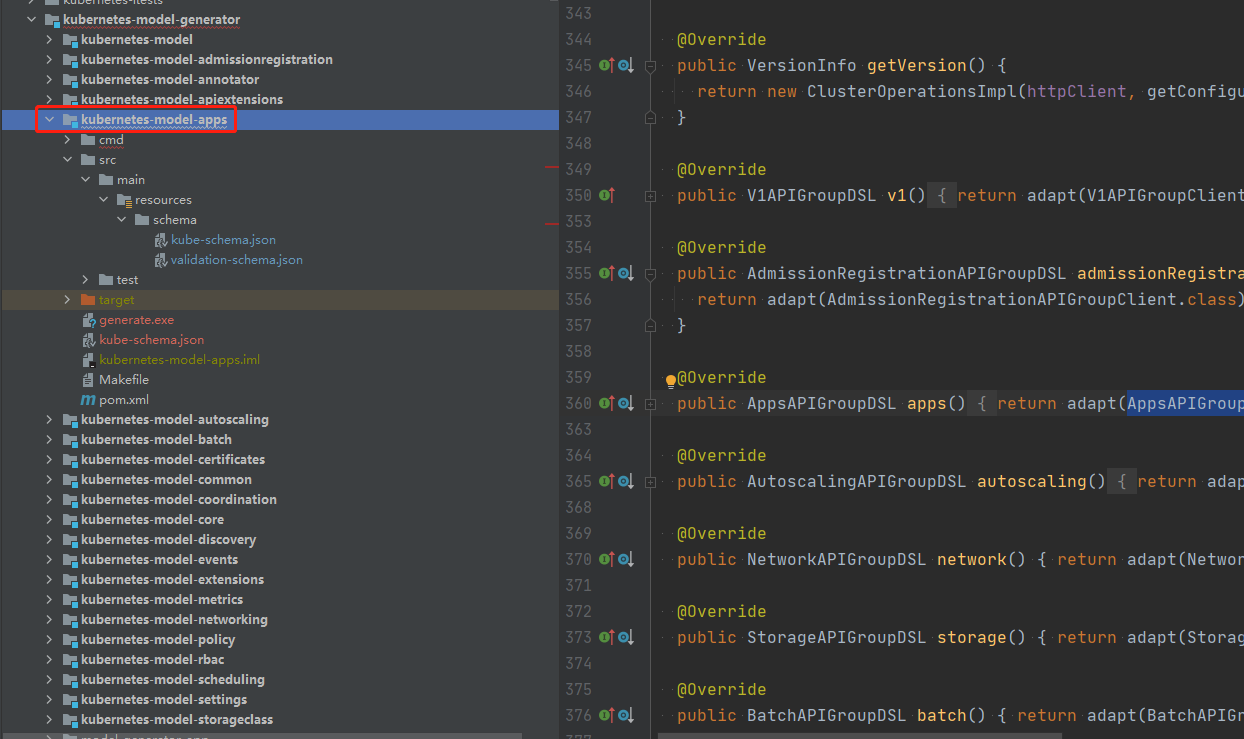Click the kube-schema.json icon under schema folder

tap(160, 239)
